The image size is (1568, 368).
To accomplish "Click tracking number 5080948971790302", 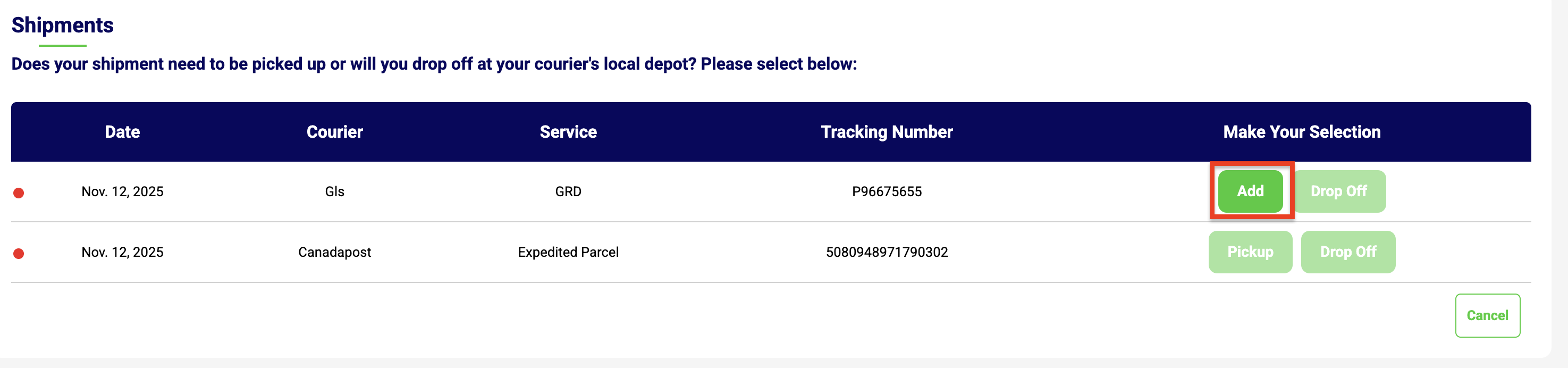I will click(886, 252).
